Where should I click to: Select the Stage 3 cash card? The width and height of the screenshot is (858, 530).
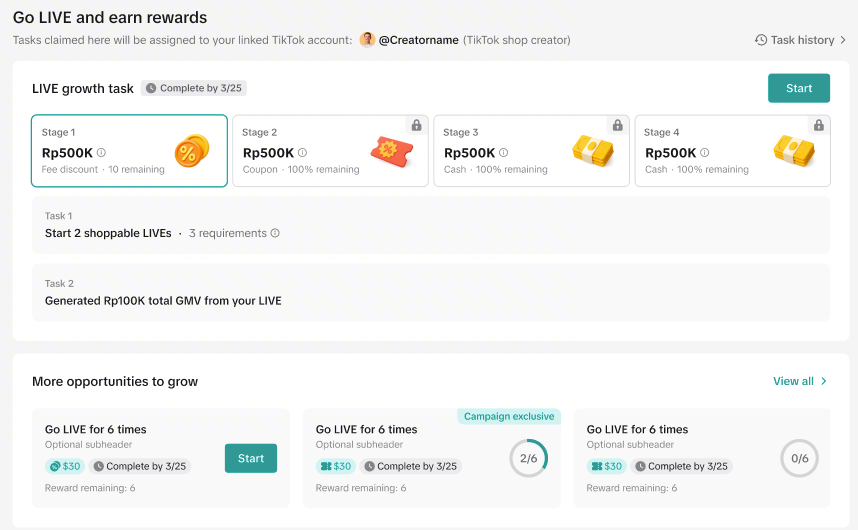531,151
